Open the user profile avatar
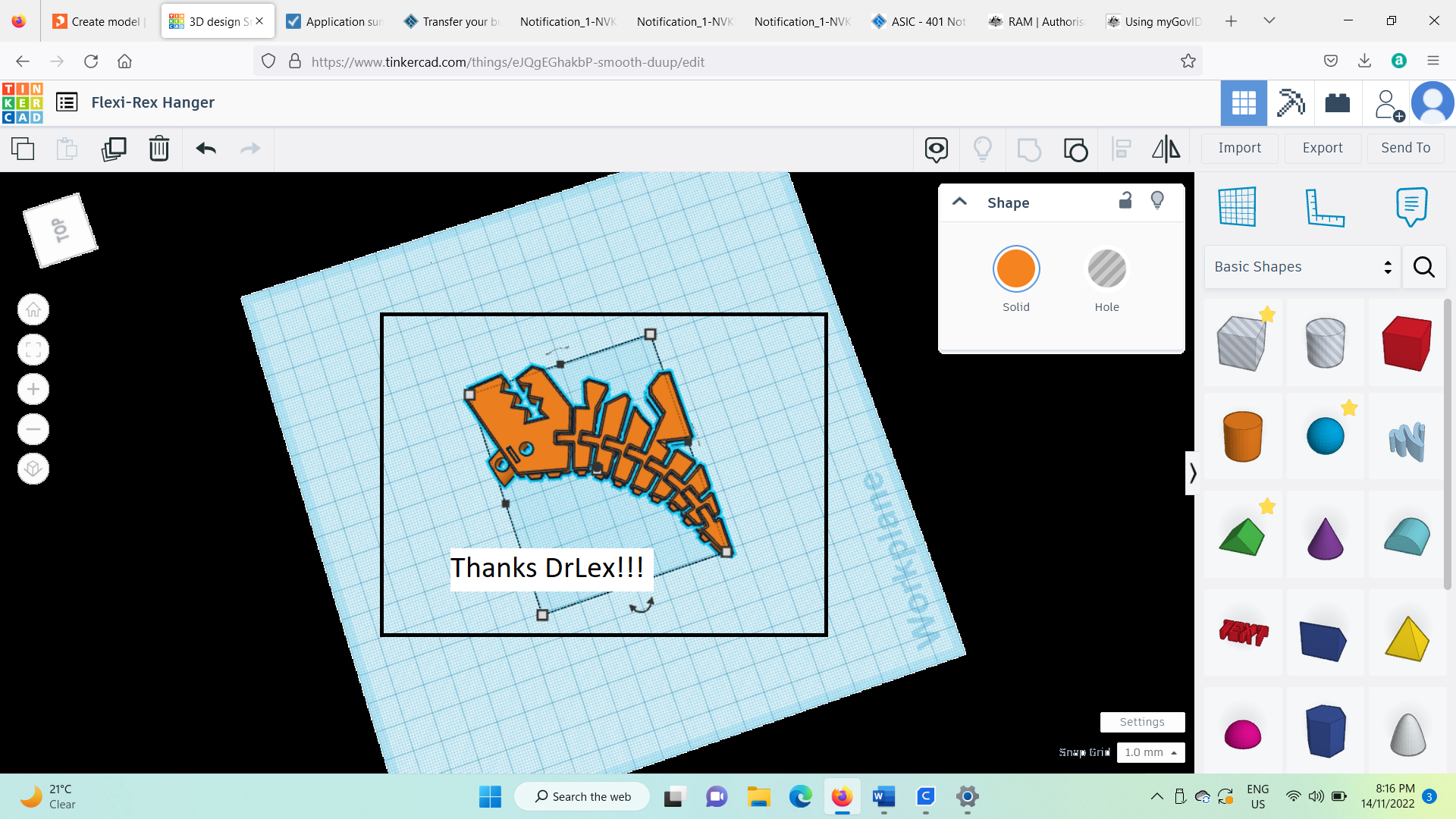The image size is (1456, 819). point(1432,103)
